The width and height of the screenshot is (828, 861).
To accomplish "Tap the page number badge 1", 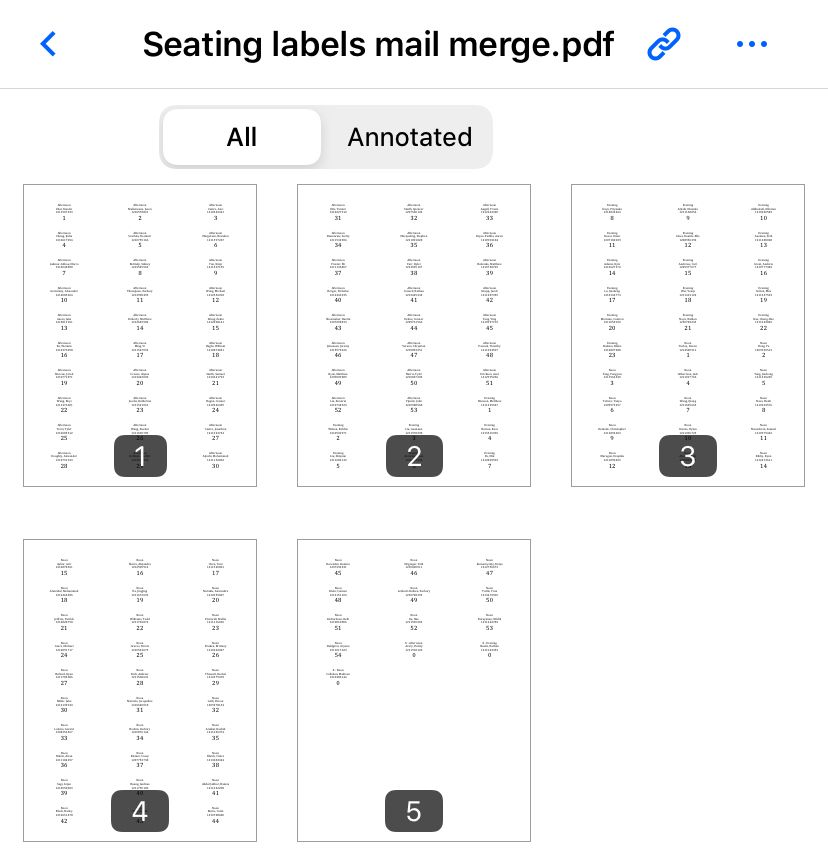I will pos(140,456).
